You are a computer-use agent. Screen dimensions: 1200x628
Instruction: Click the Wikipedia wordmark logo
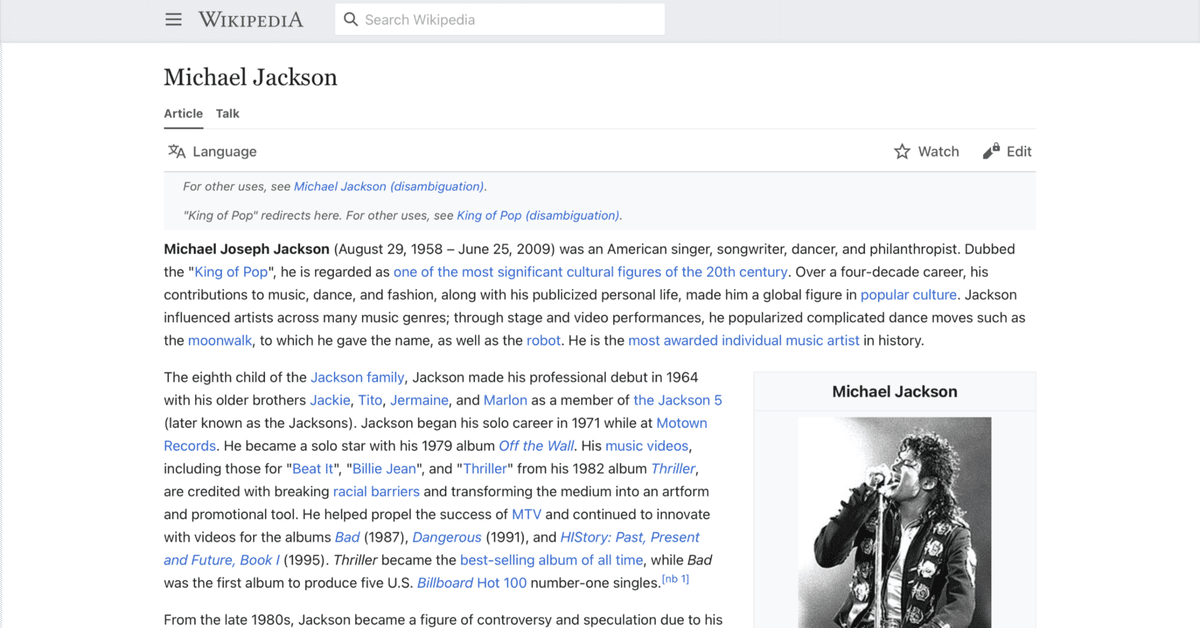click(x=250, y=19)
